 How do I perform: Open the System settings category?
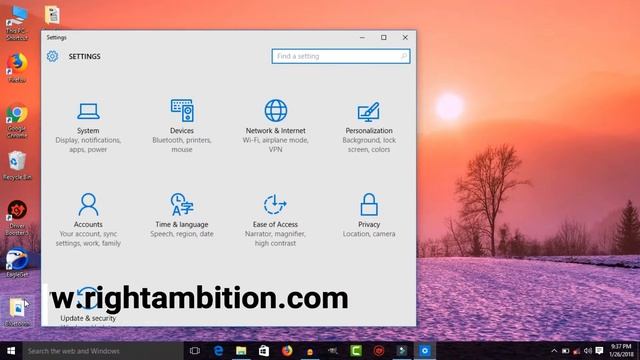coord(88,126)
